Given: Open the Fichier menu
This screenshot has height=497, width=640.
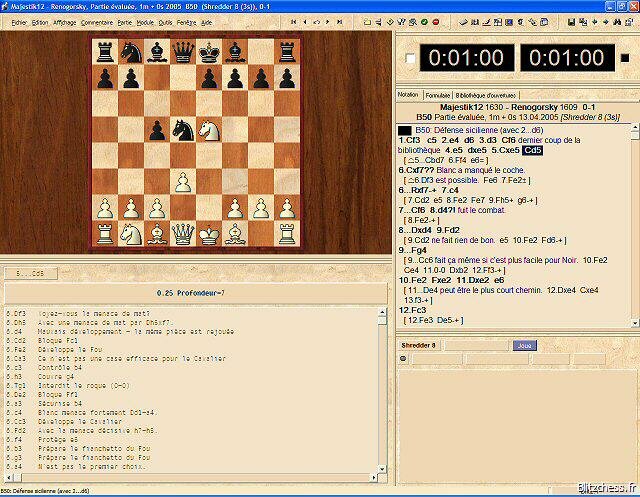Looking at the screenshot, I should 19,21.
